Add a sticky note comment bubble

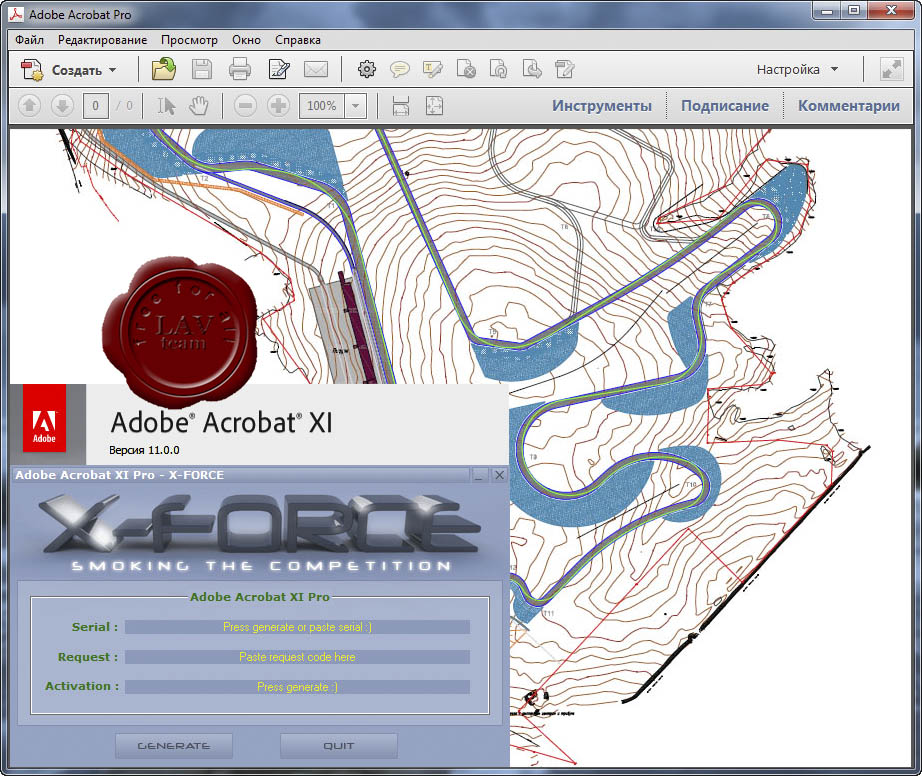400,69
